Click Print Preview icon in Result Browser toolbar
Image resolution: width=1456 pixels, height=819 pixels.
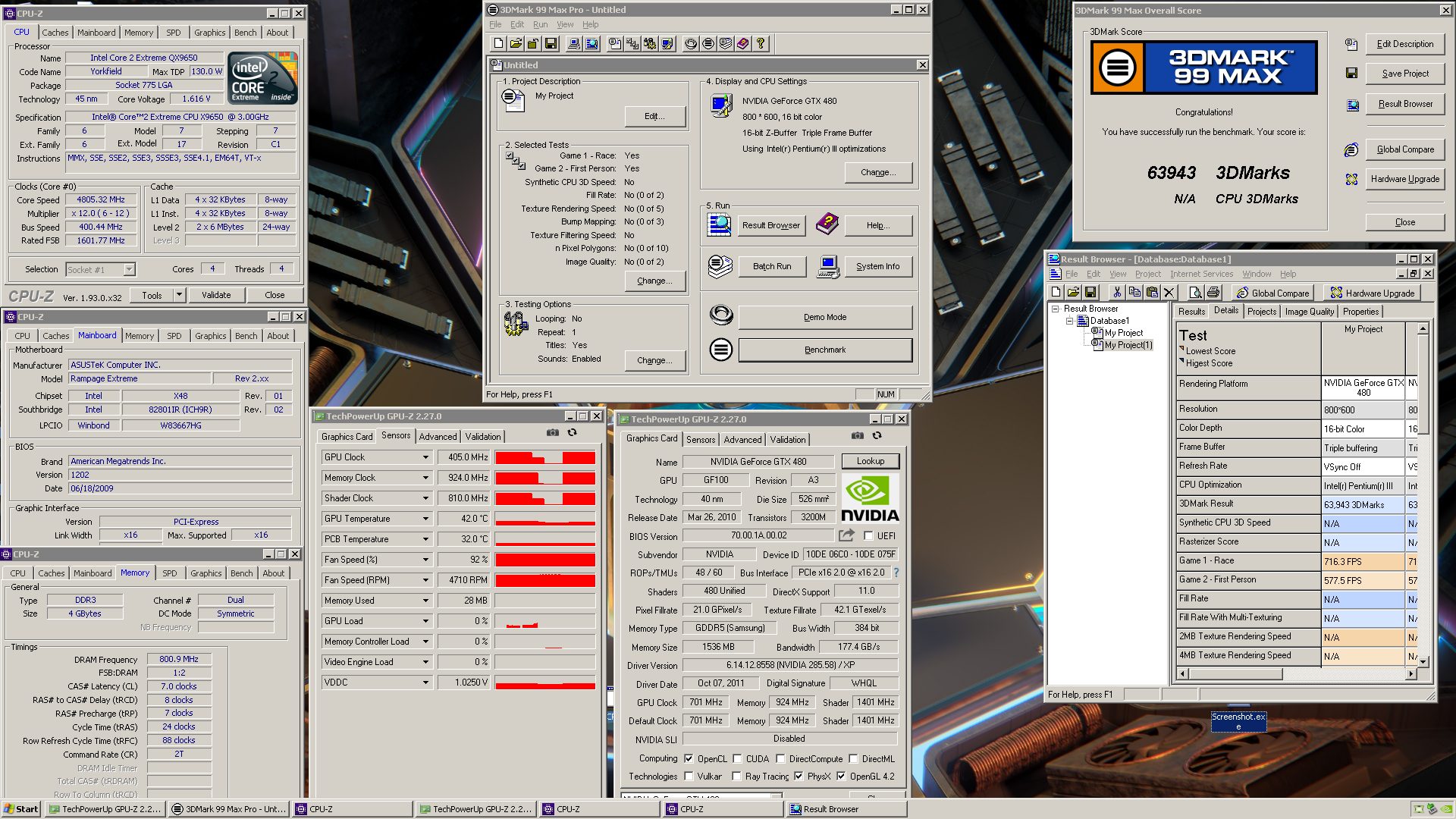1196,293
